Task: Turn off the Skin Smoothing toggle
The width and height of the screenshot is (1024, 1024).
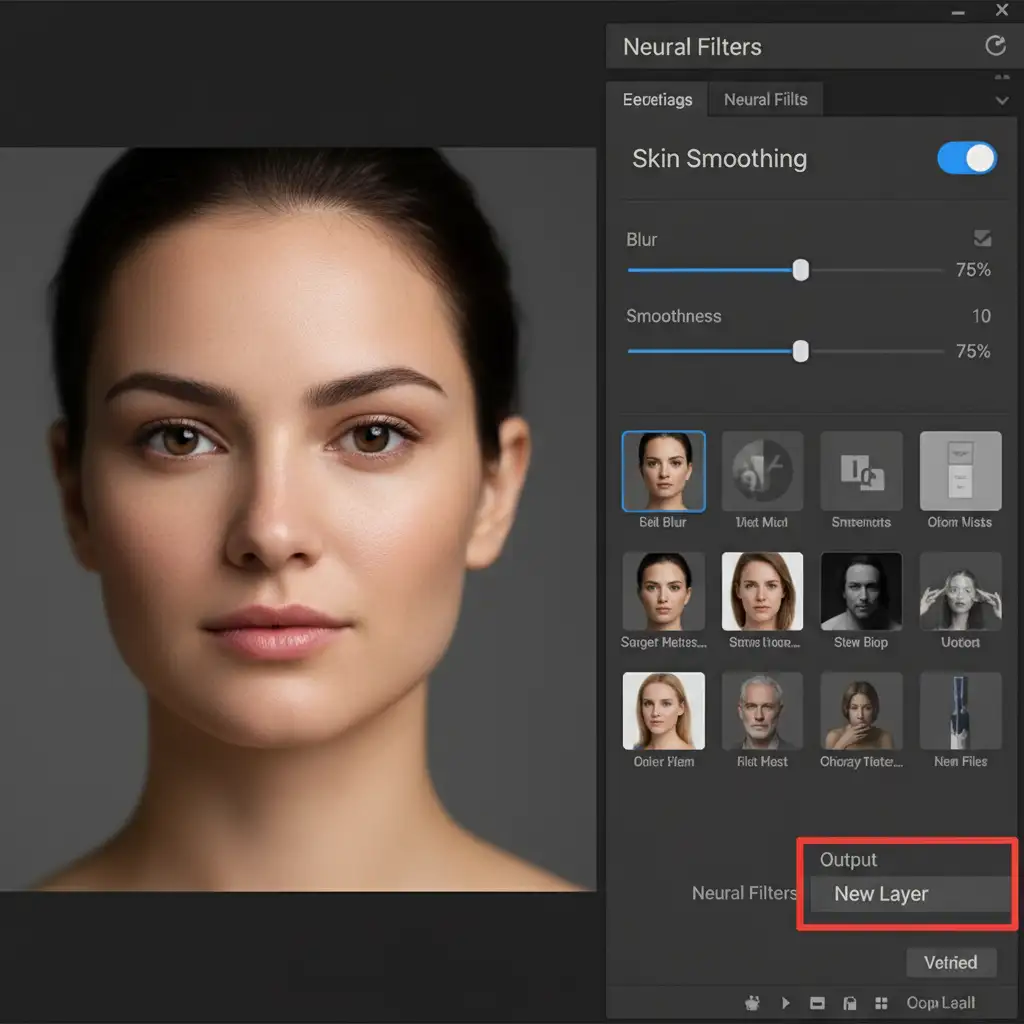Action: [967, 158]
